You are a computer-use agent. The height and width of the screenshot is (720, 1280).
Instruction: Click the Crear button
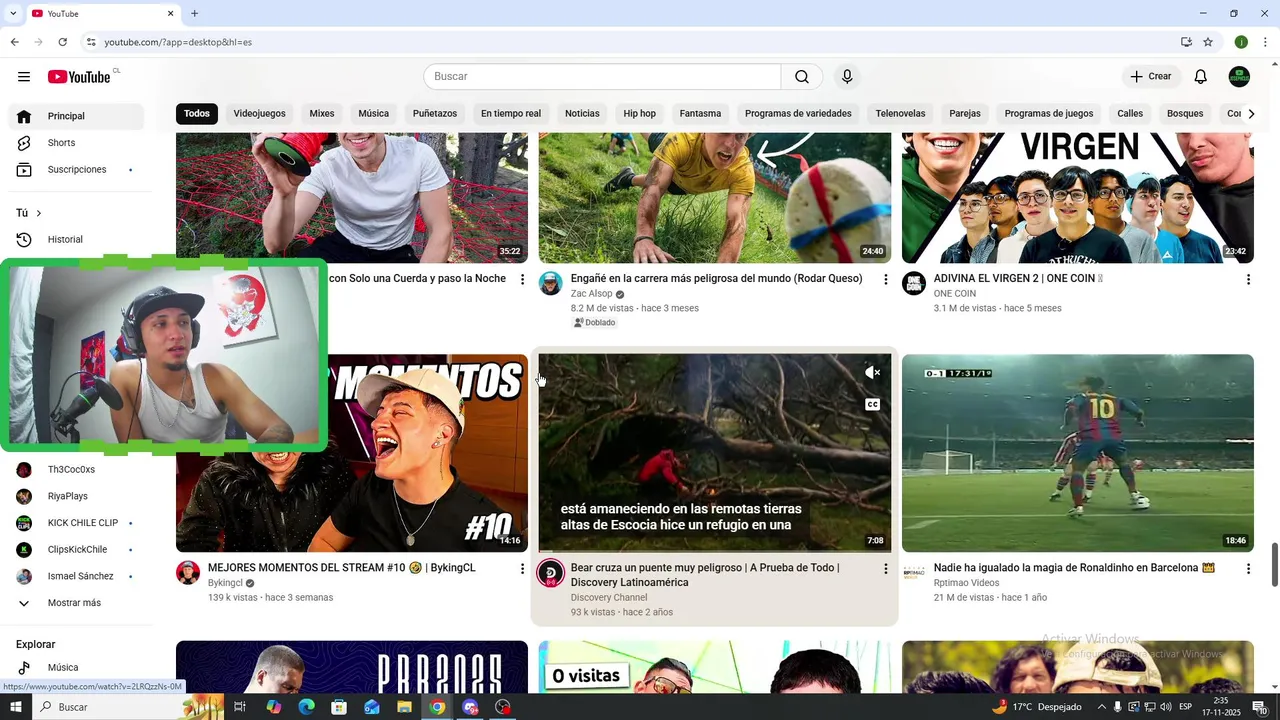[x=1151, y=77]
